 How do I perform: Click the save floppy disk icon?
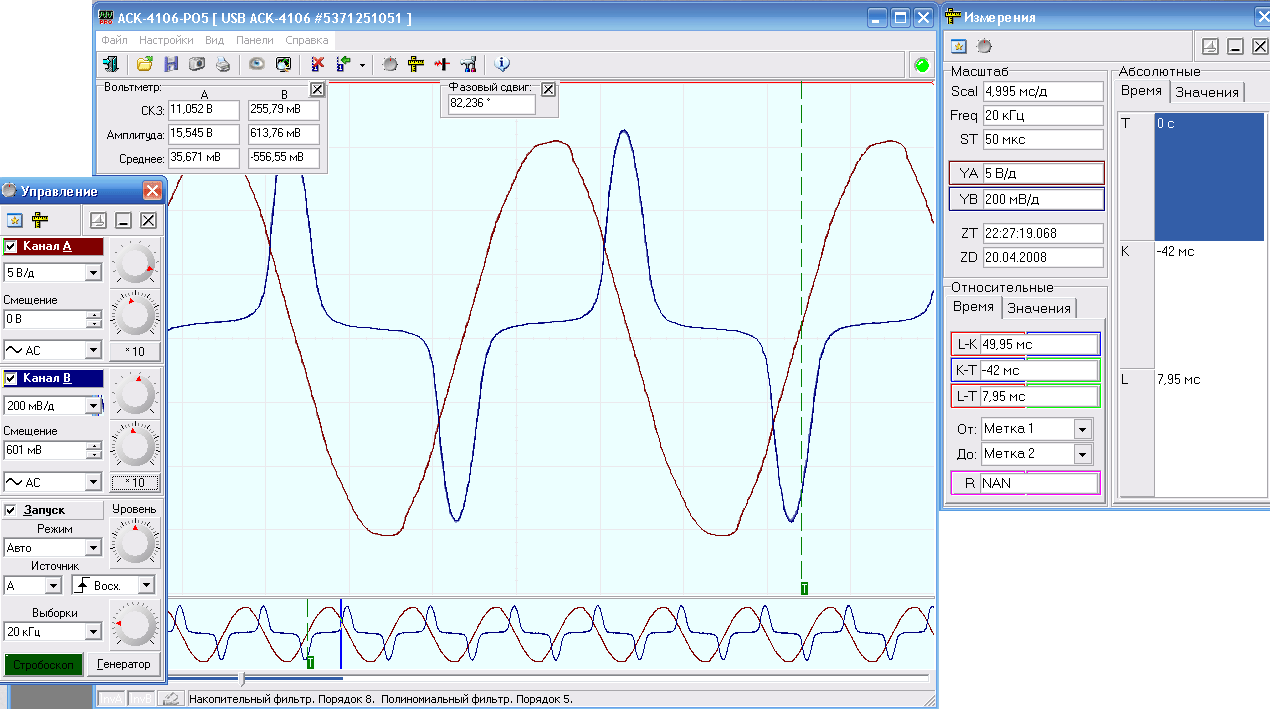click(171, 64)
